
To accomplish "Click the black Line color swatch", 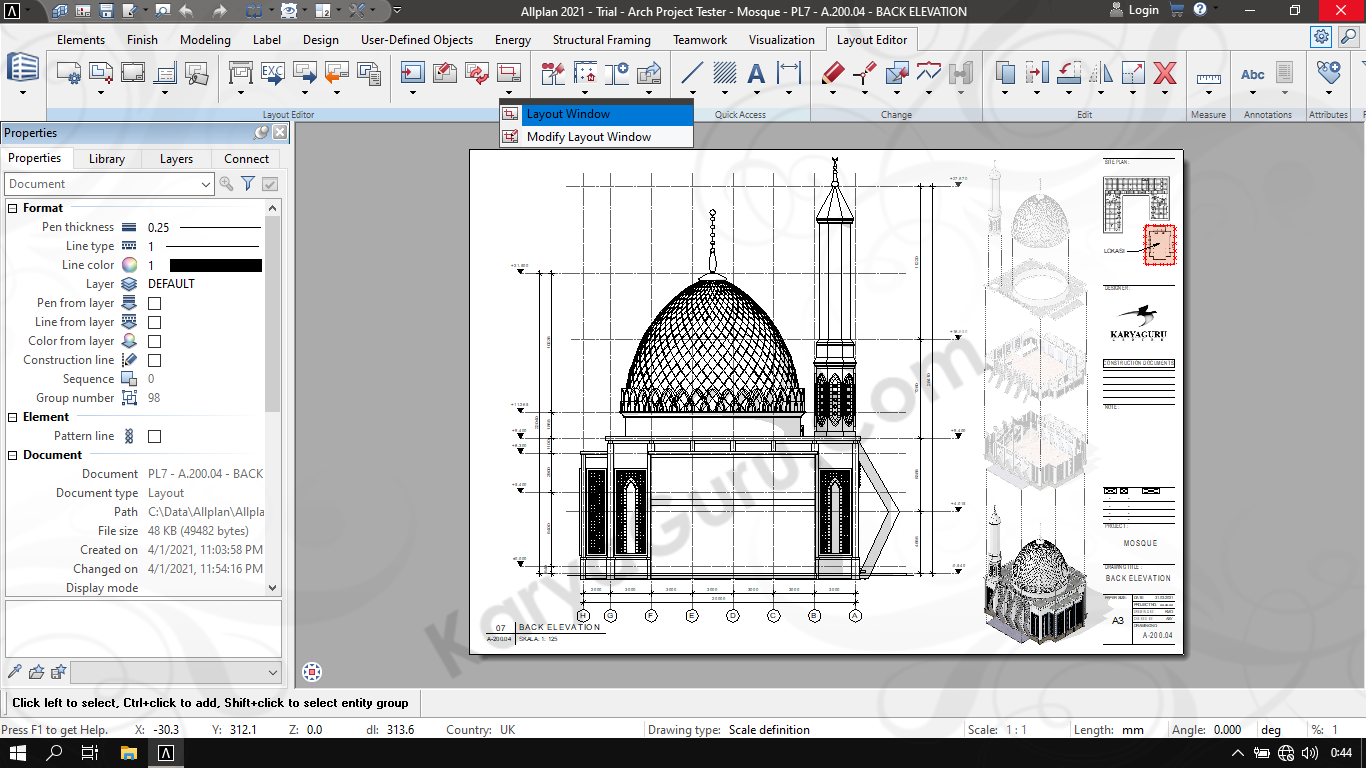I will (215, 265).
